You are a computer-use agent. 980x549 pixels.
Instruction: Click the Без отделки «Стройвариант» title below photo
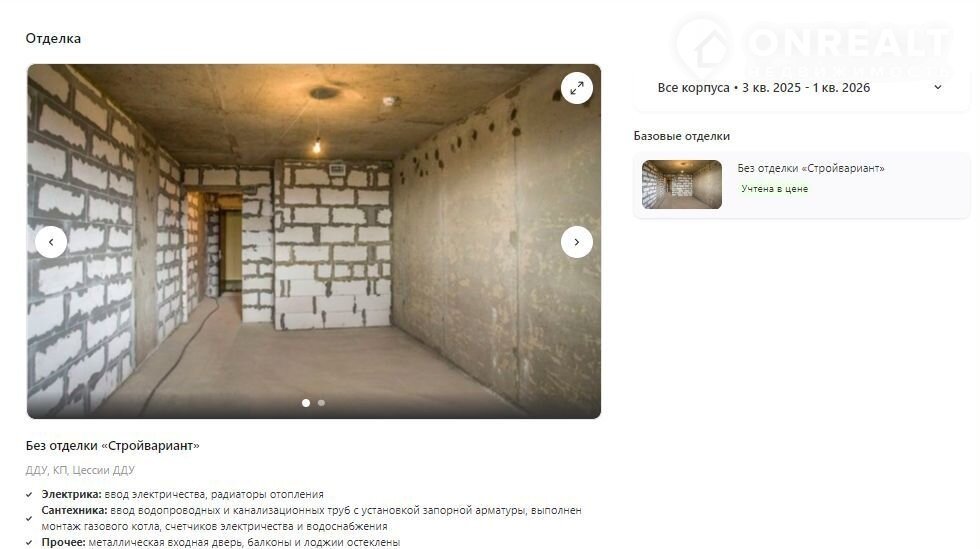(112, 446)
